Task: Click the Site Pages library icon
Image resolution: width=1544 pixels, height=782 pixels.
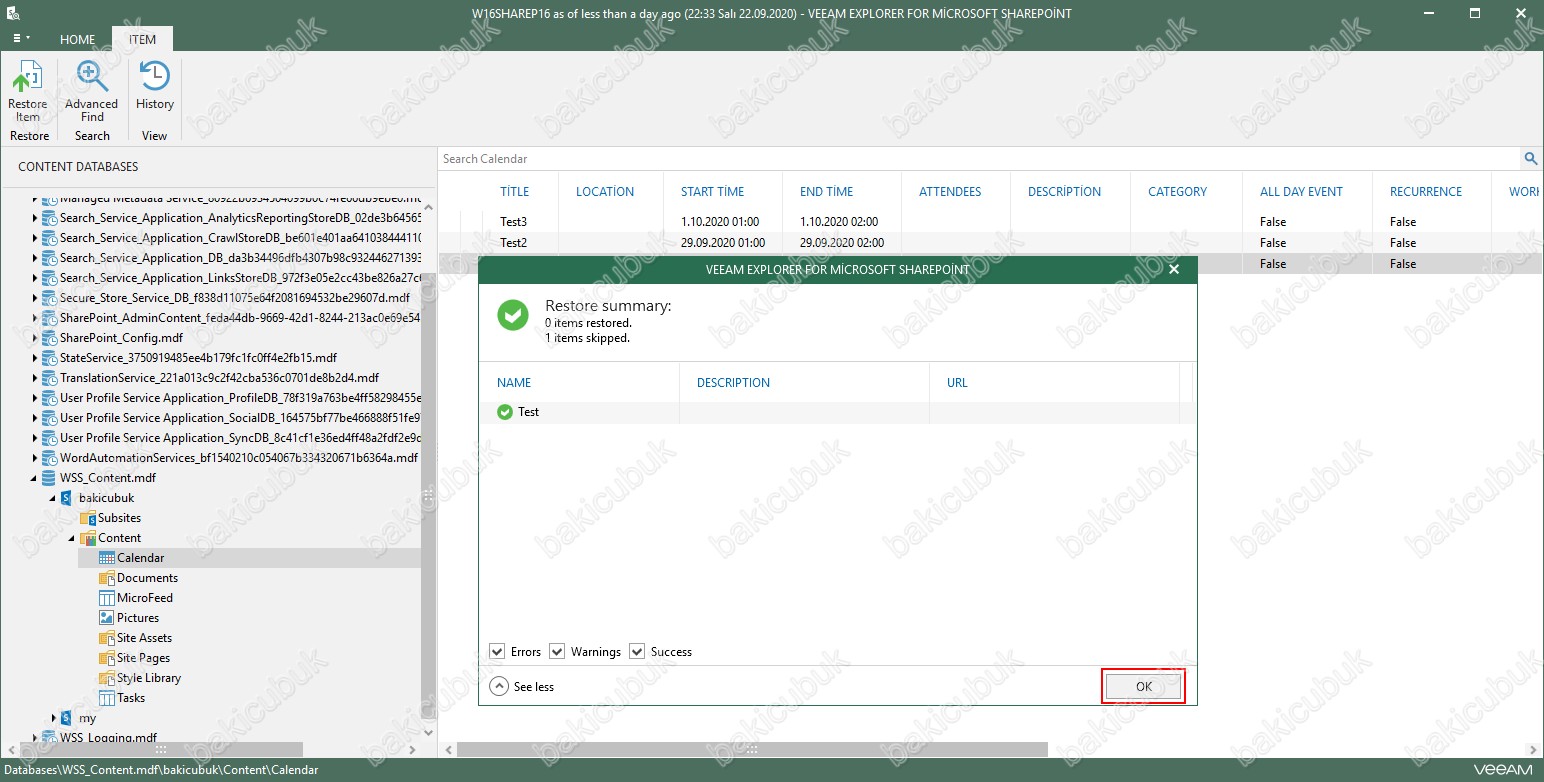Action: pos(107,658)
